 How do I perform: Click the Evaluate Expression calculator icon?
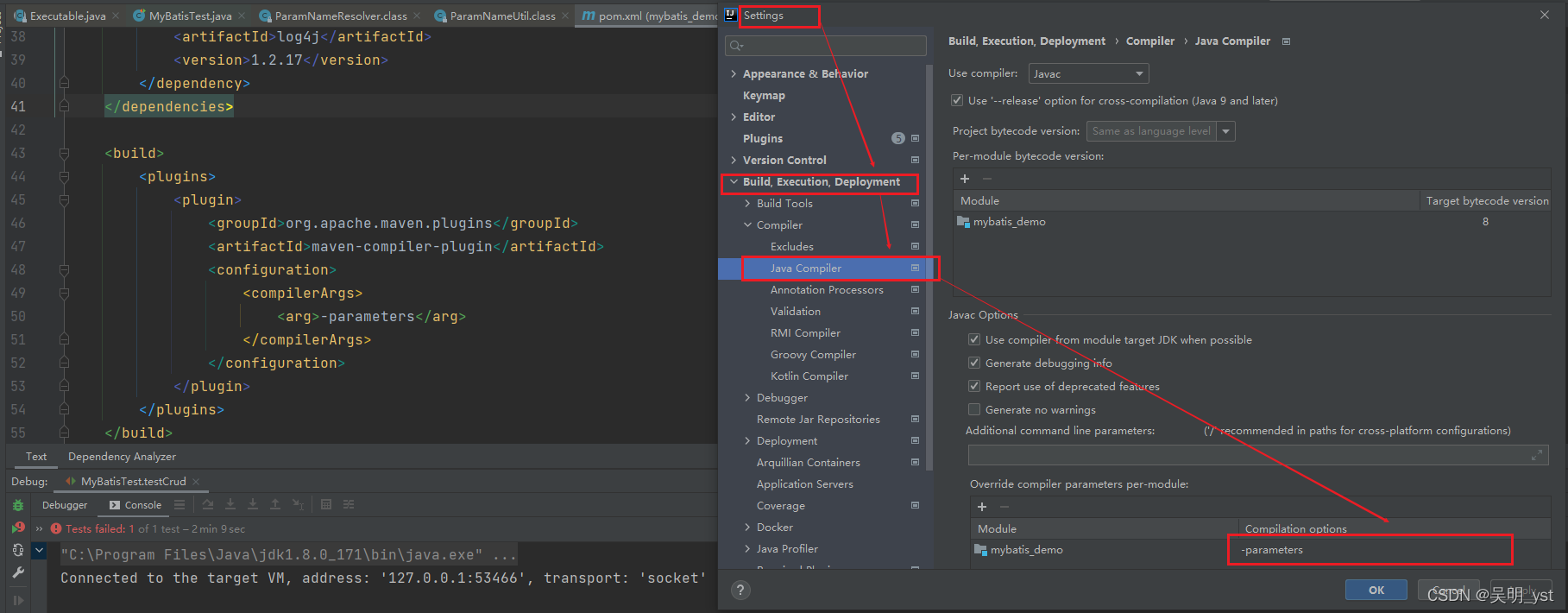click(x=326, y=504)
